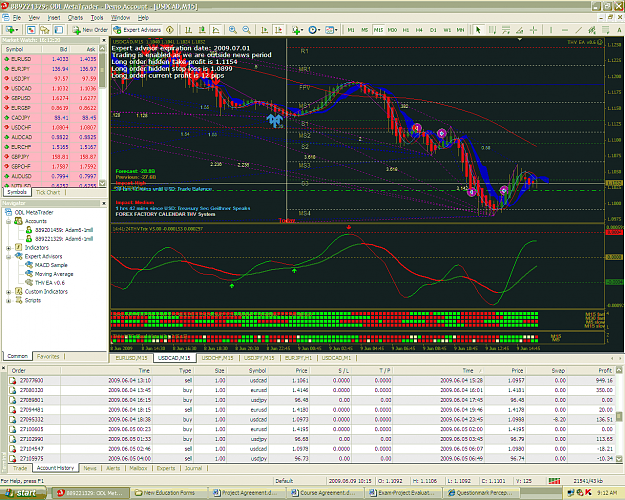
Task: Open the Indicators list dropdown
Action: pos(297,30)
